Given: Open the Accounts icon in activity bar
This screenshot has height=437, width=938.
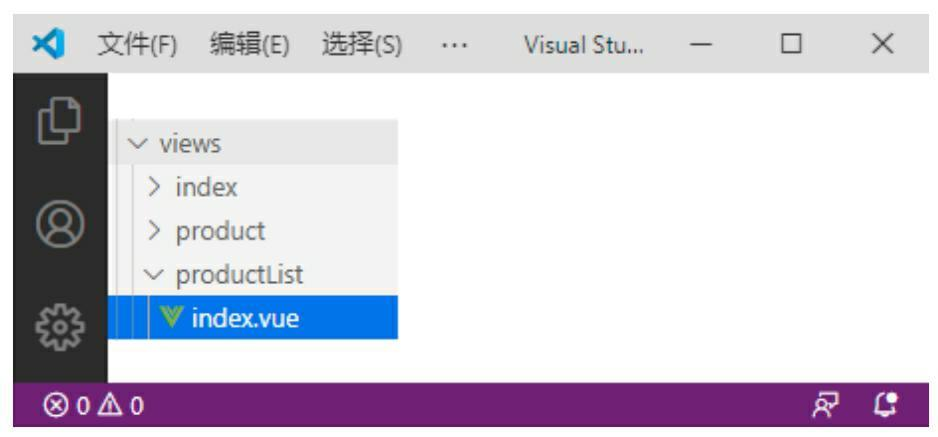Looking at the screenshot, I should tap(60, 224).
